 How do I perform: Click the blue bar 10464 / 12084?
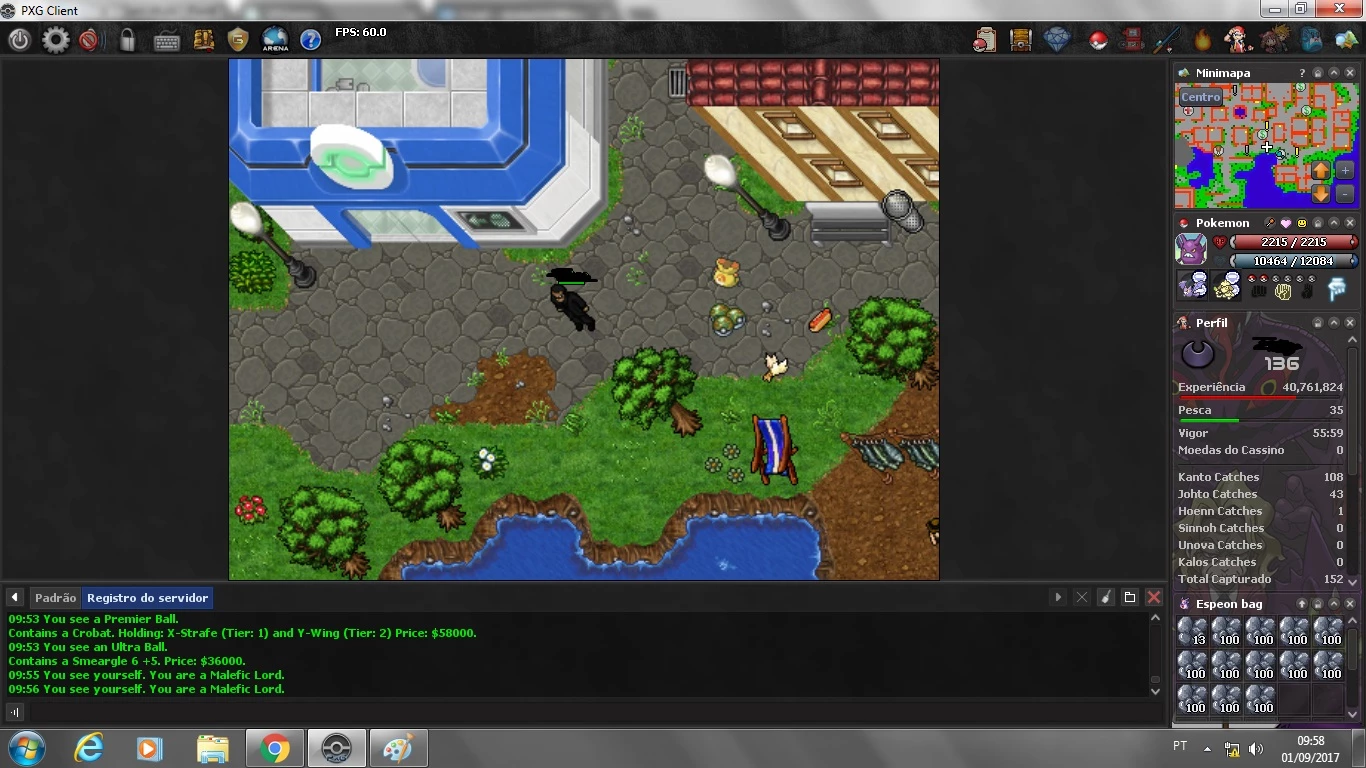[1293, 261]
